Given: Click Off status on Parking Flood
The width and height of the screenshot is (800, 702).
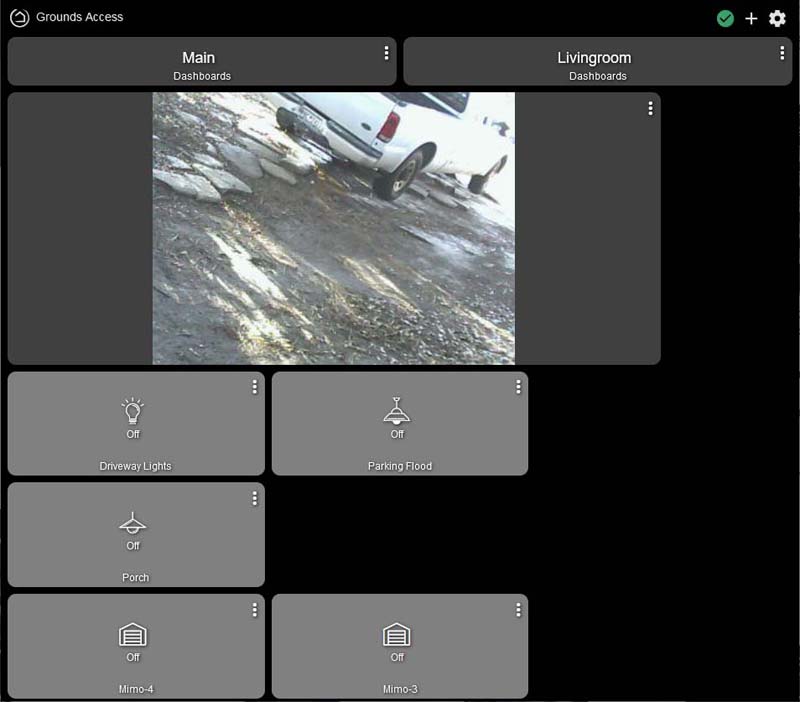Looking at the screenshot, I should click(x=397, y=434).
